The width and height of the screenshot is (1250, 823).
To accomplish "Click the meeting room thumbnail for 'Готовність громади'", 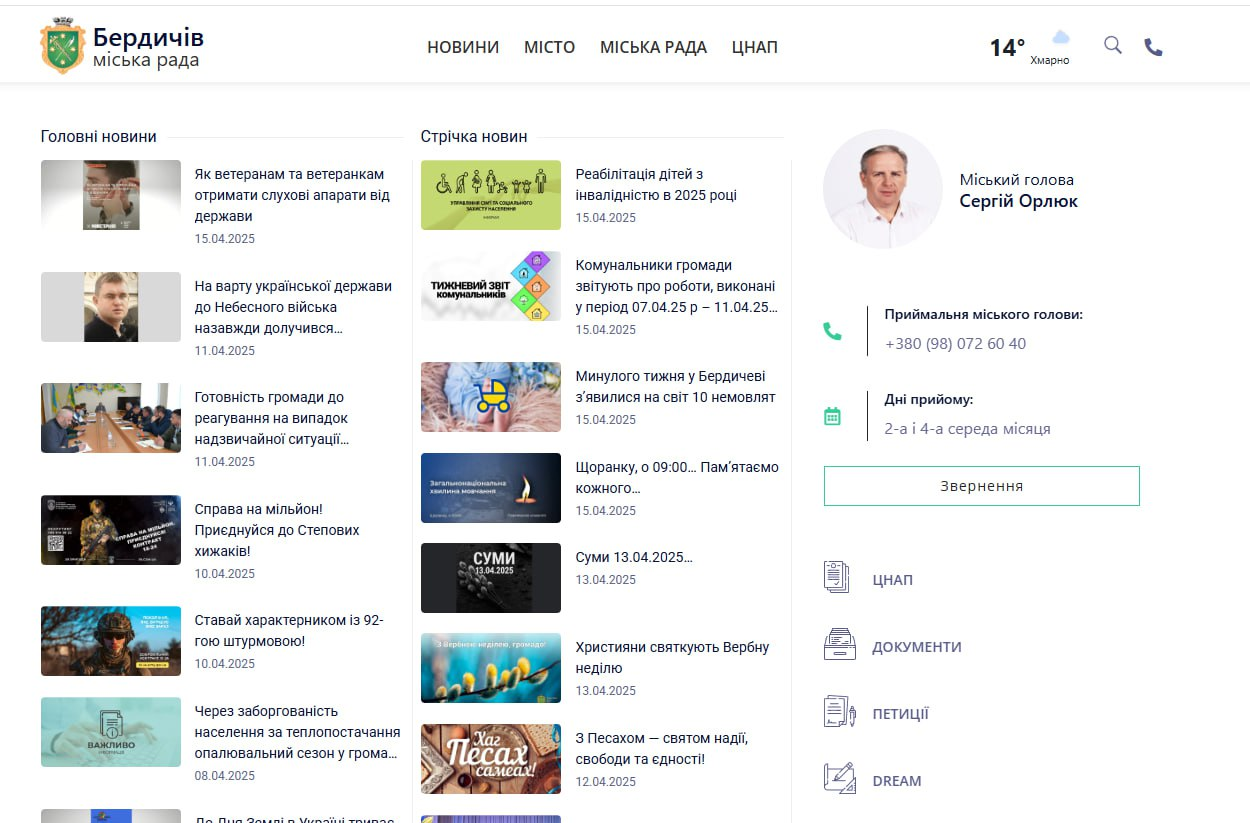I will 111,418.
